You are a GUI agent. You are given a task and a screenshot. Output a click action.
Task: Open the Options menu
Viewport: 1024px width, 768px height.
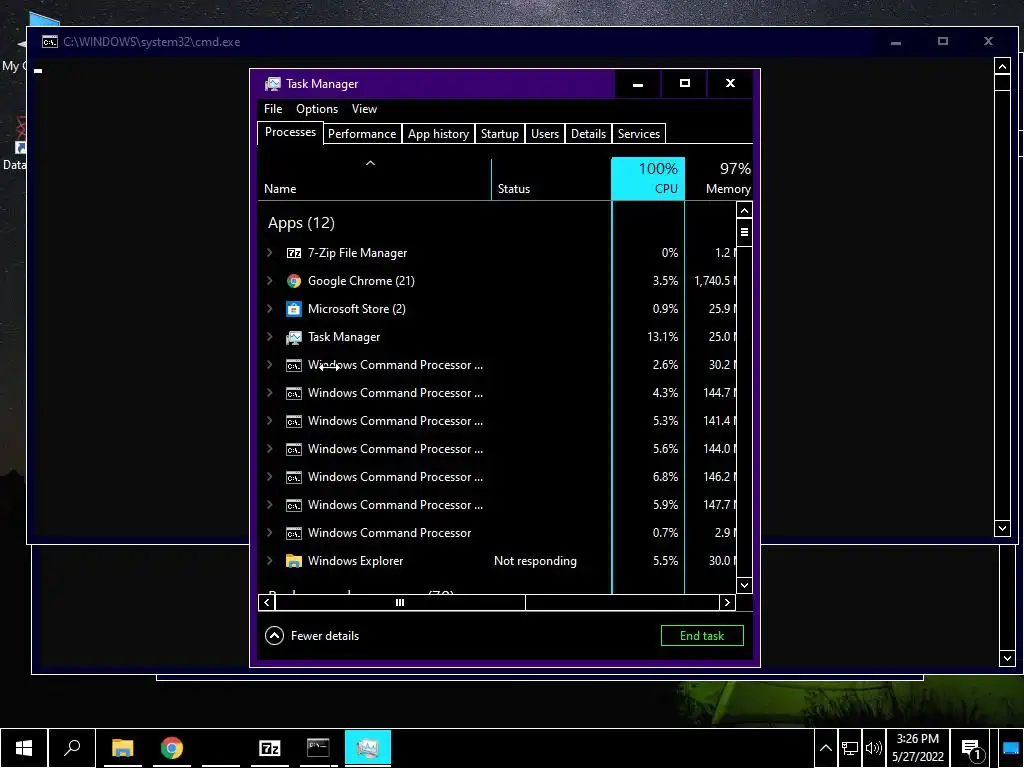pos(317,109)
